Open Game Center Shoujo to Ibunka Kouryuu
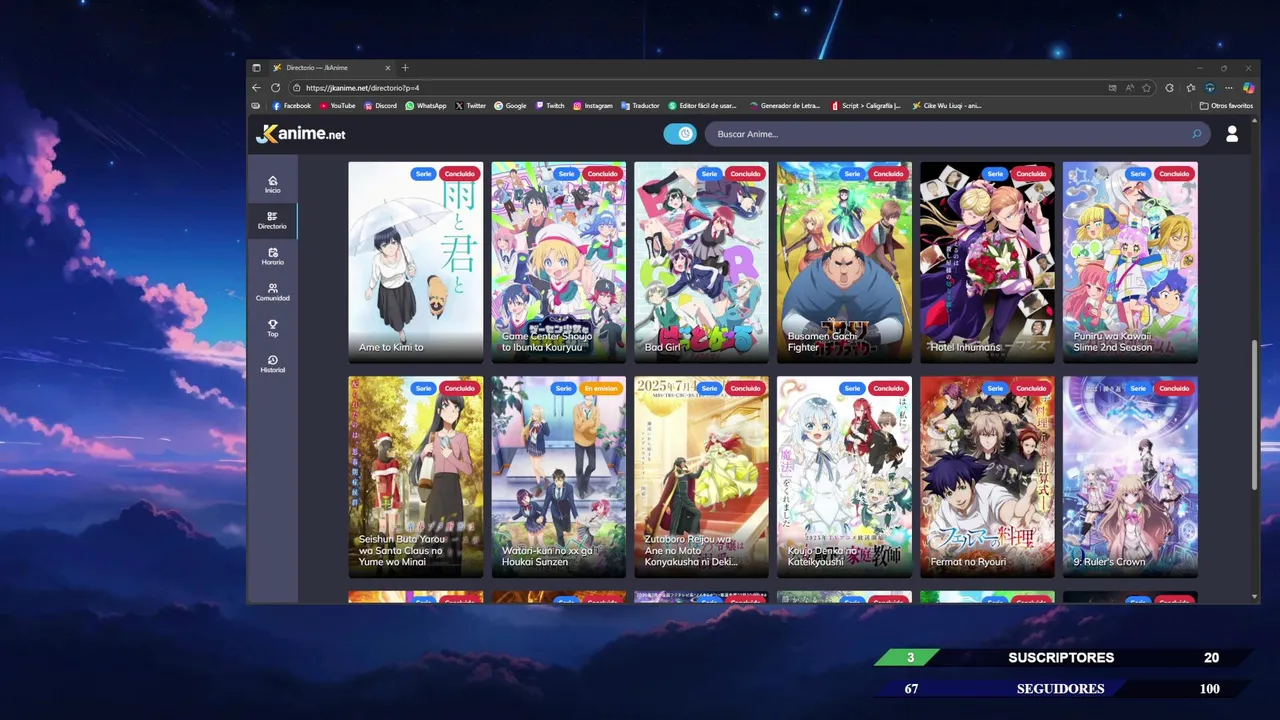This screenshot has width=1280, height=720. pyautogui.click(x=559, y=262)
